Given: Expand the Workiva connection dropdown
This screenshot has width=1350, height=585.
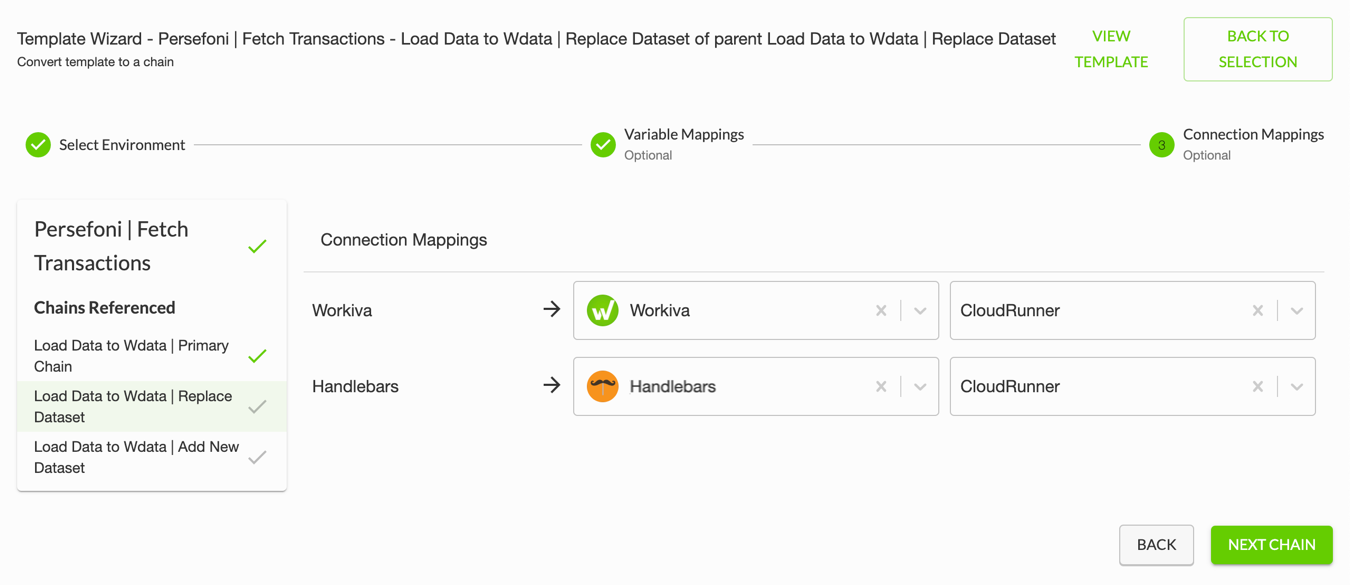Looking at the screenshot, I should click(920, 311).
